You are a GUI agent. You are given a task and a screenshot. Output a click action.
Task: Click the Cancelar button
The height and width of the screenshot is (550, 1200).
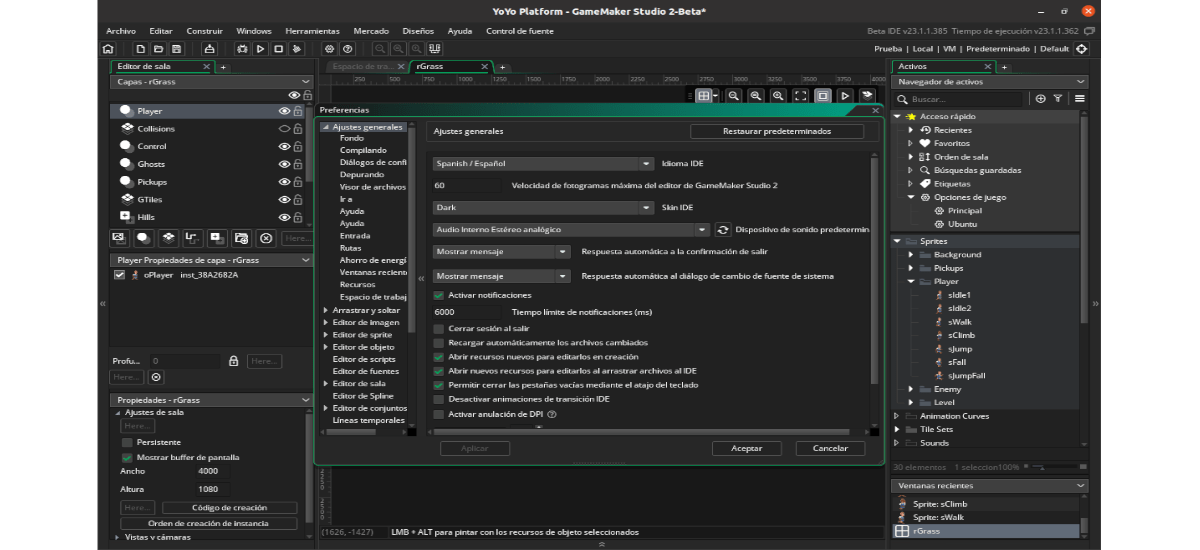(830, 448)
